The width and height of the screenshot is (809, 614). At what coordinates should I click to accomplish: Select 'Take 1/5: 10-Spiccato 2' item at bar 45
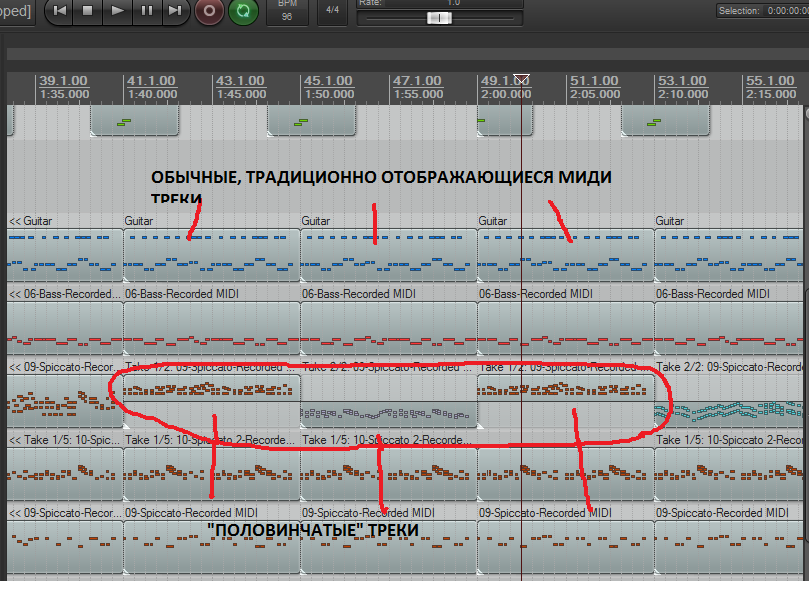(x=389, y=474)
